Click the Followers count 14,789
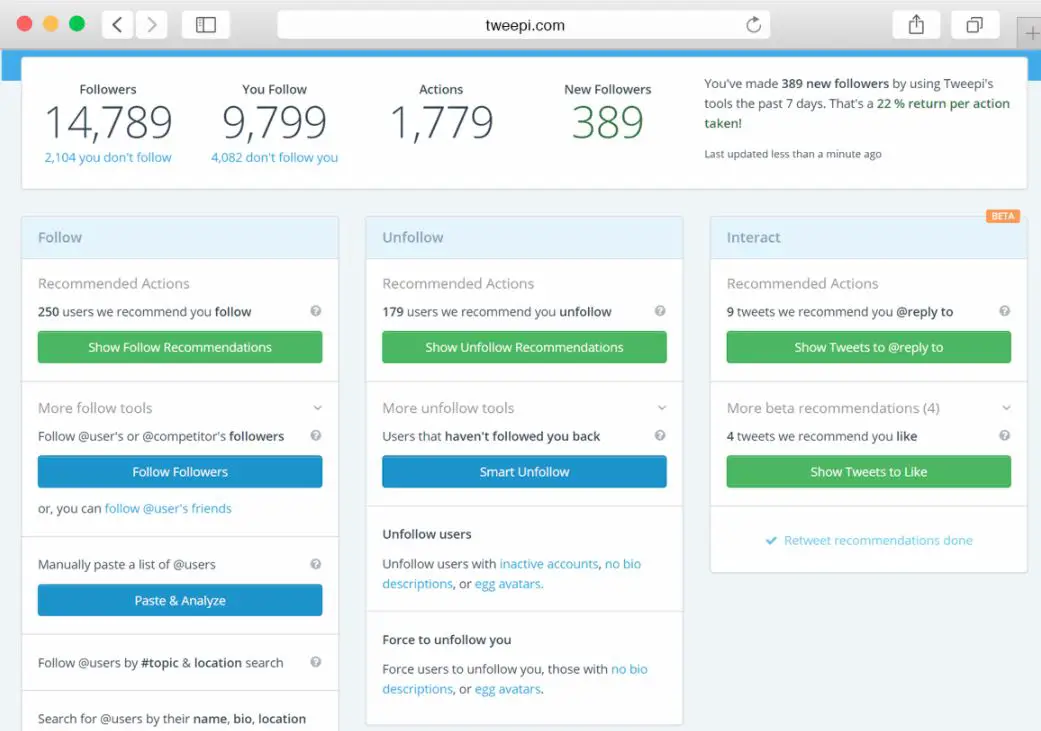Image resolution: width=1041 pixels, height=731 pixels. pyautogui.click(x=108, y=123)
